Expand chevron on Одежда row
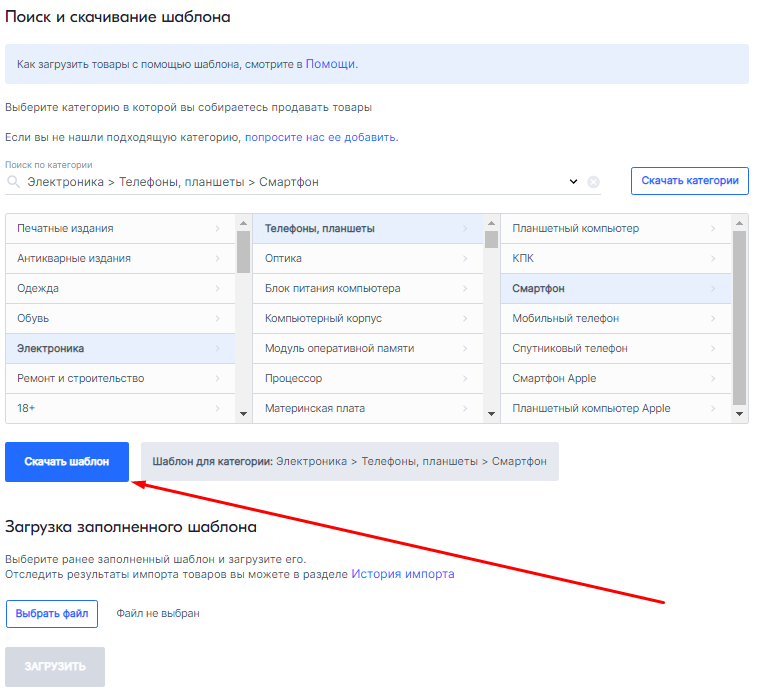The height and width of the screenshot is (694, 780). tap(217, 289)
